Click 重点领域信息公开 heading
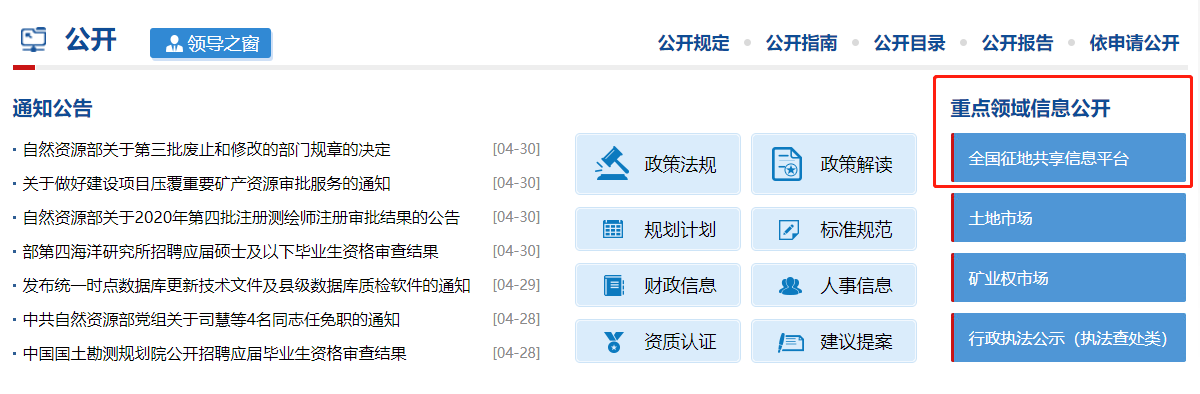 pos(1030,109)
